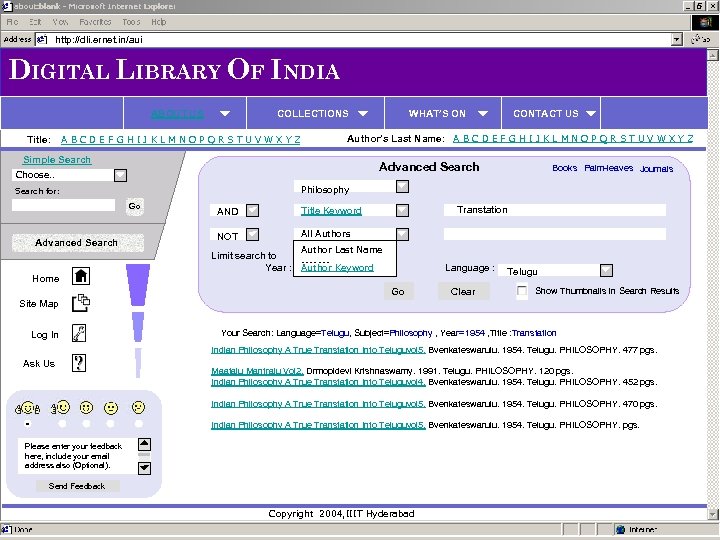720x540 pixels.
Task: Click the Ask Us question mark icon
Action: click(79, 363)
